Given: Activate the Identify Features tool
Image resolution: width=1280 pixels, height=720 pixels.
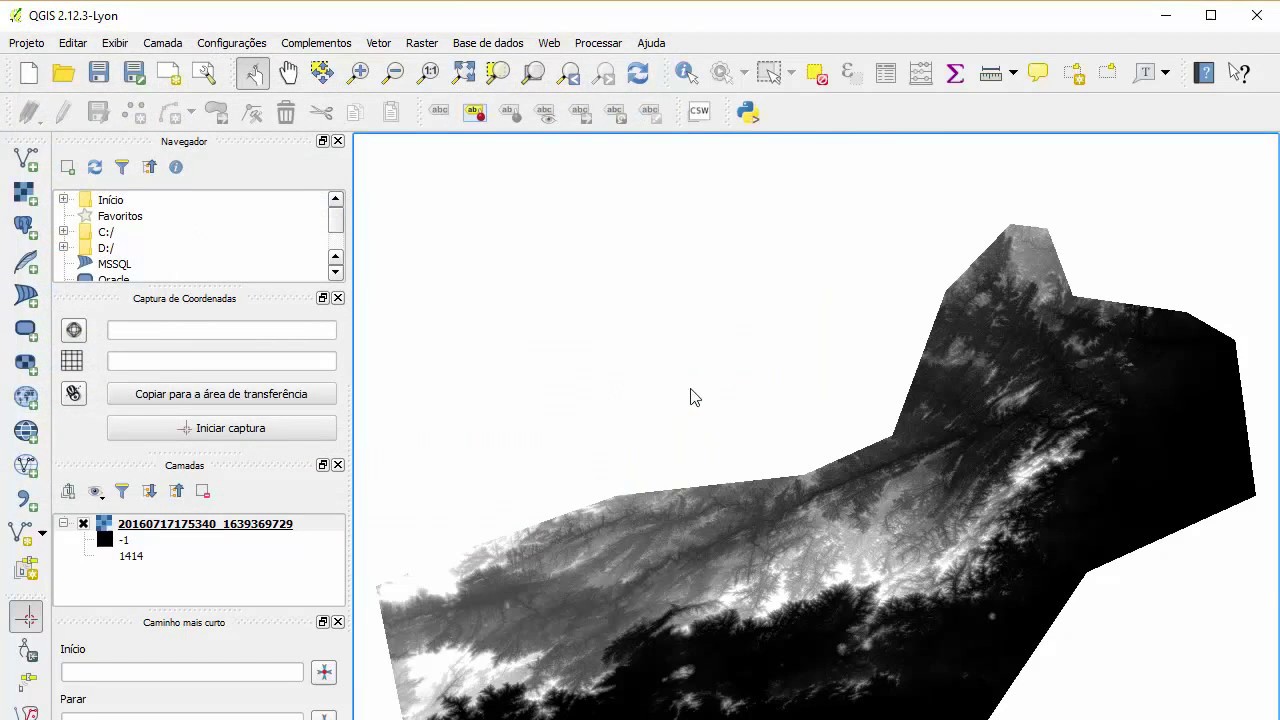Looking at the screenshot, I should (686, 73).
